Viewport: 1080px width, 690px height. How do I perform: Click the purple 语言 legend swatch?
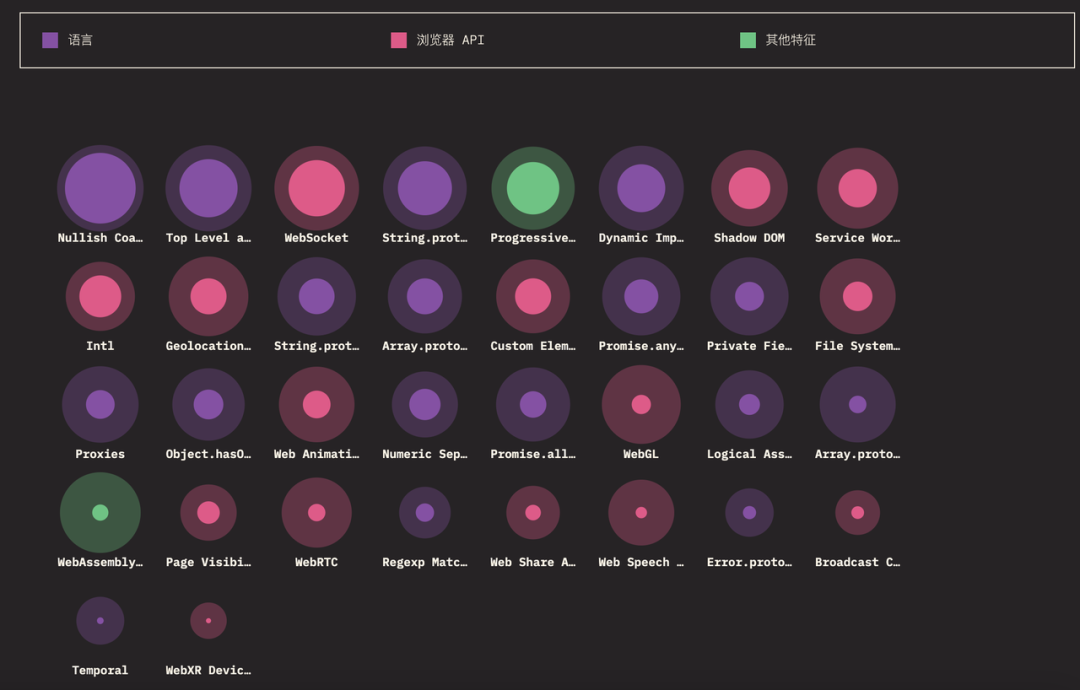50,40
